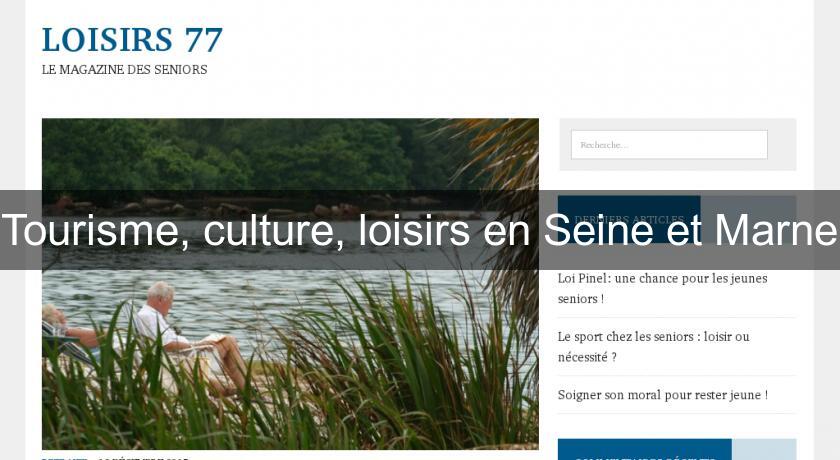
Task: Click the pale blue block beside Derniers articles
Action: (x=748, y=219)
